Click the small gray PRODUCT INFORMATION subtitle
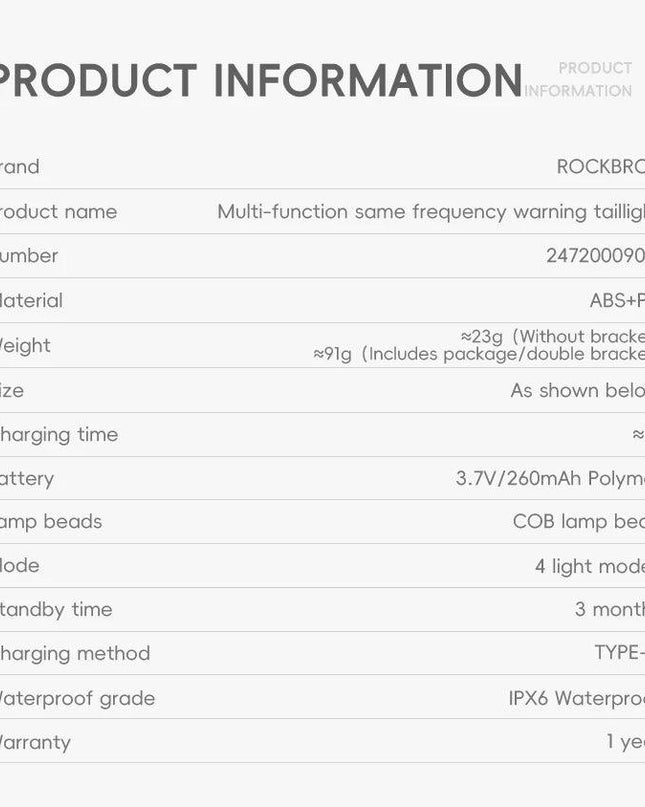The image size is (645, 807). click(580, 79)
